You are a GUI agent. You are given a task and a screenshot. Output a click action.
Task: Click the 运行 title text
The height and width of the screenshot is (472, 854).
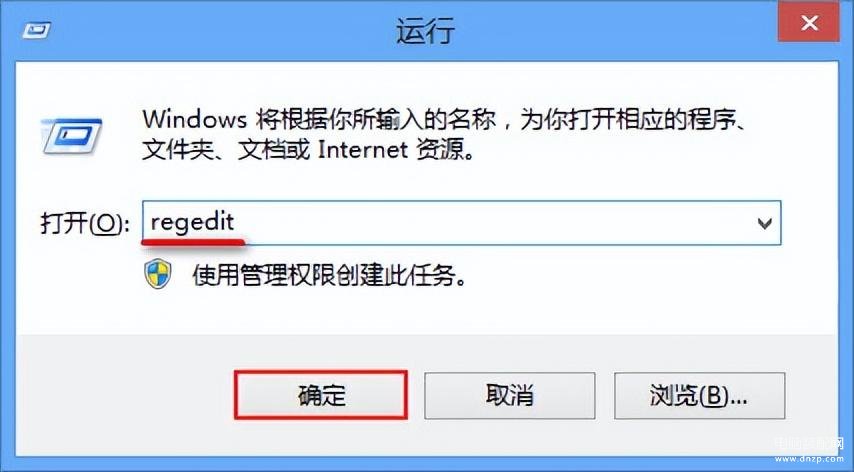coord(425,30)
